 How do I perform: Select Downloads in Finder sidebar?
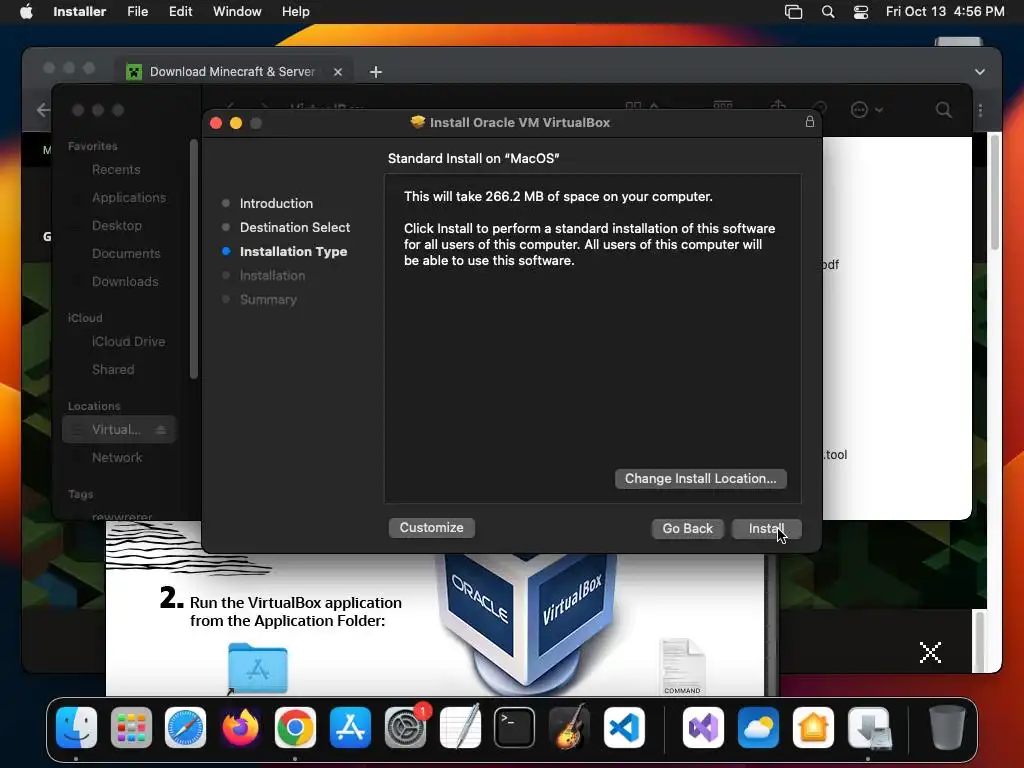[125, 282]
